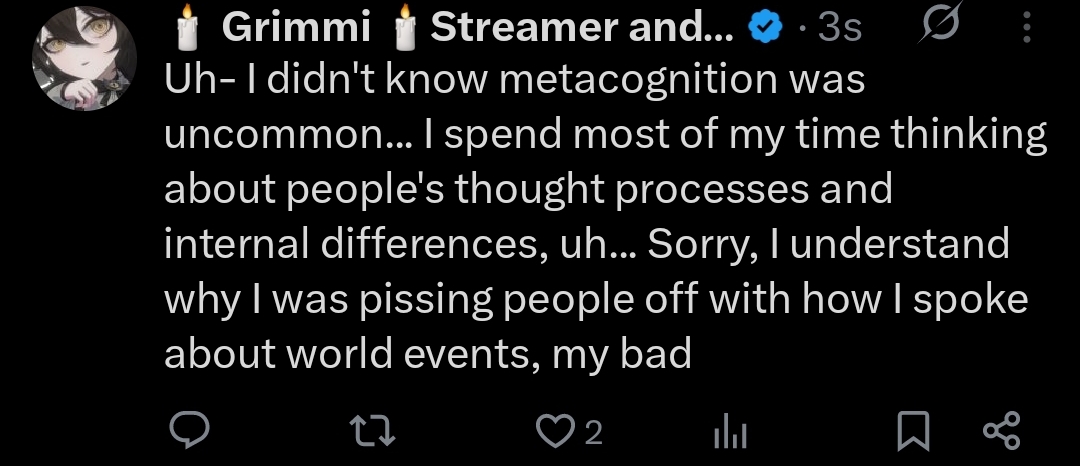Share the post via share icon
This screenshot has width=1080, height=466.
(1002, 432)
